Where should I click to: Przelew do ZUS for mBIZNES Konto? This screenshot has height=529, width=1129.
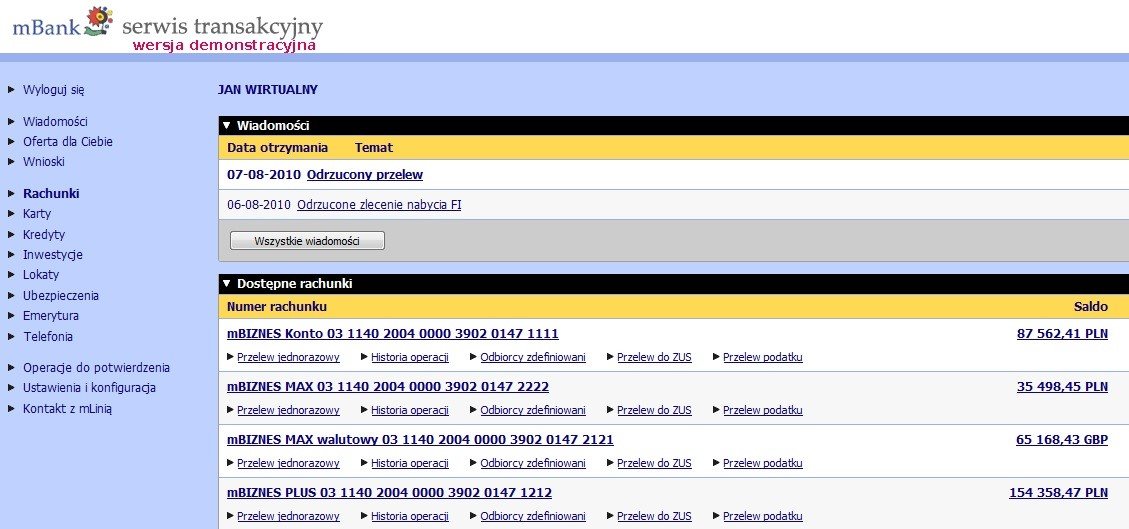pyautogui.click(x=654, y=357)
